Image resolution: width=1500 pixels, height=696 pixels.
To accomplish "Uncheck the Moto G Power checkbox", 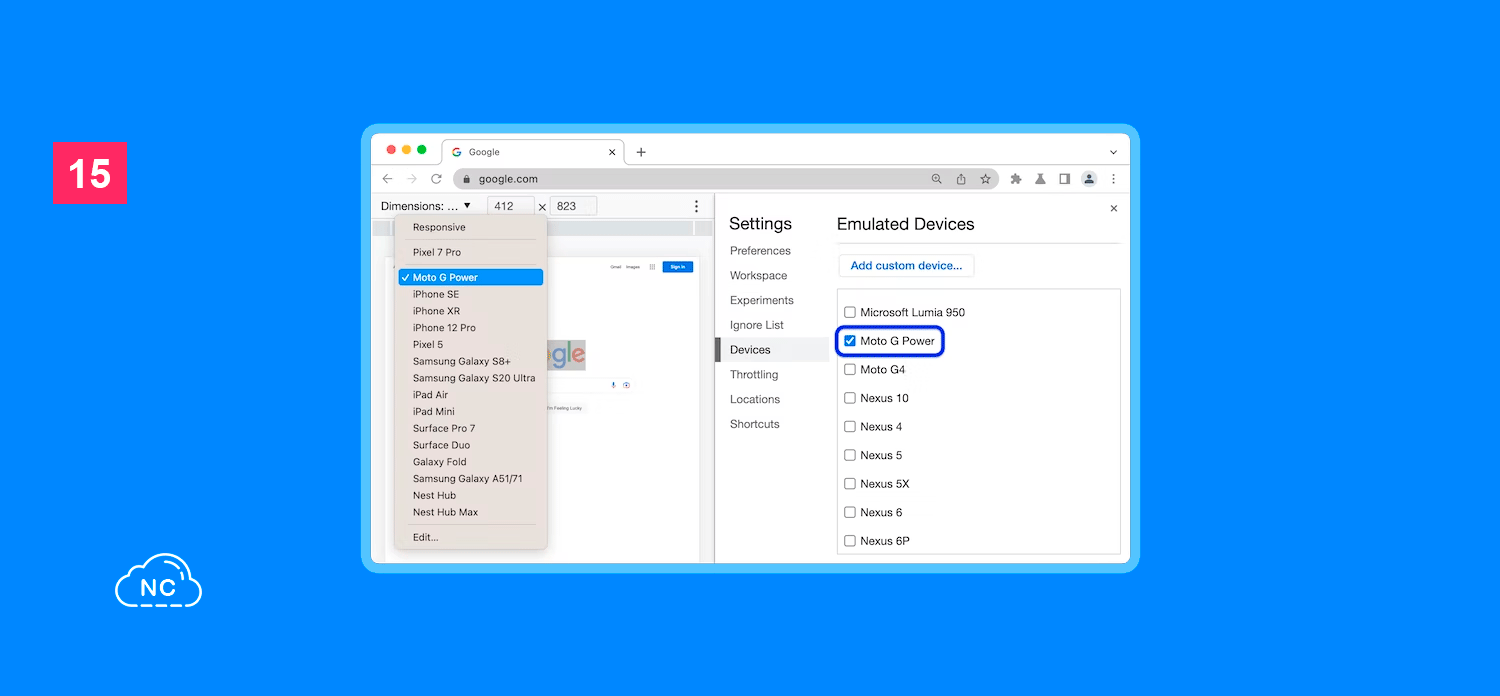I will coord(850,341).
